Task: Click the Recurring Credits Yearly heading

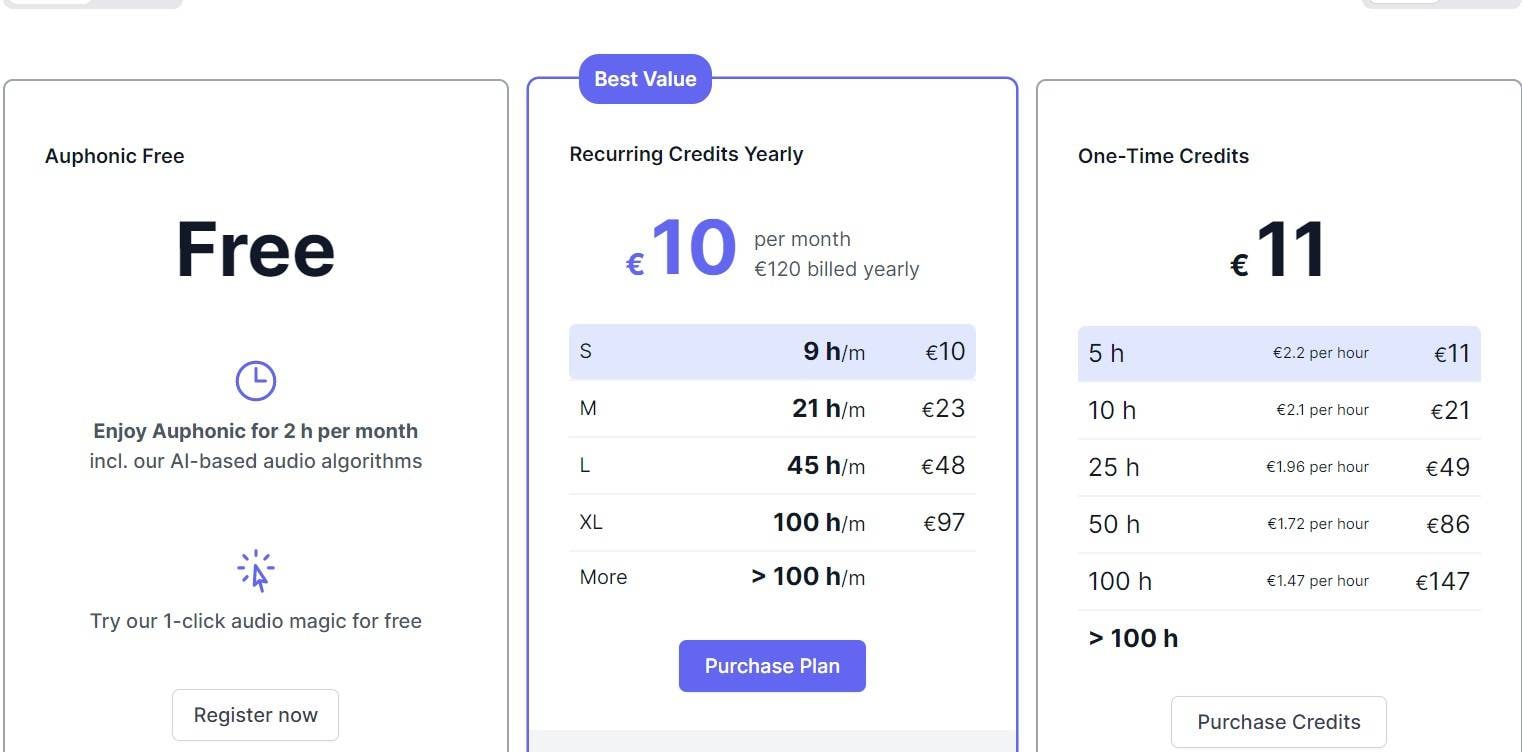Action: pyautogui.click(x=686, y=154)
